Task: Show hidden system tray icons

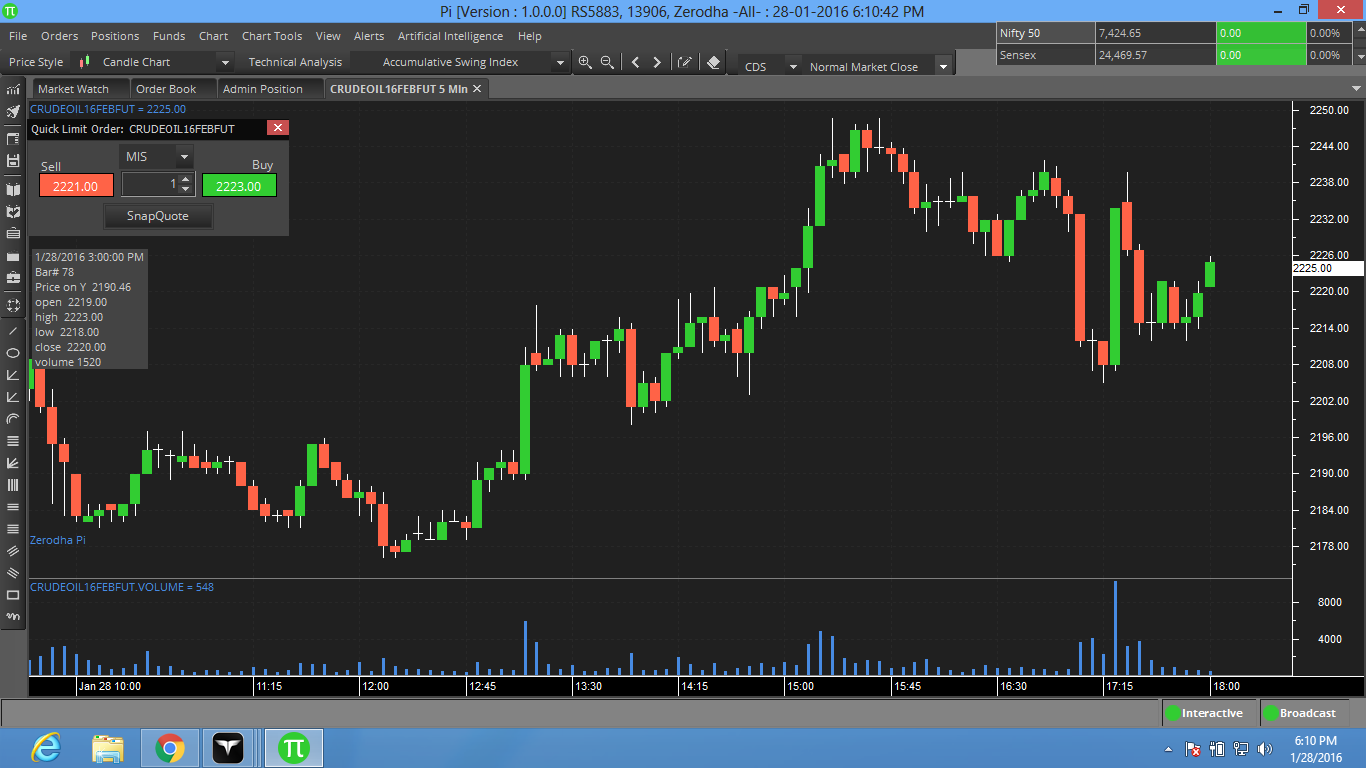Action: click(x=1168, y=748)
